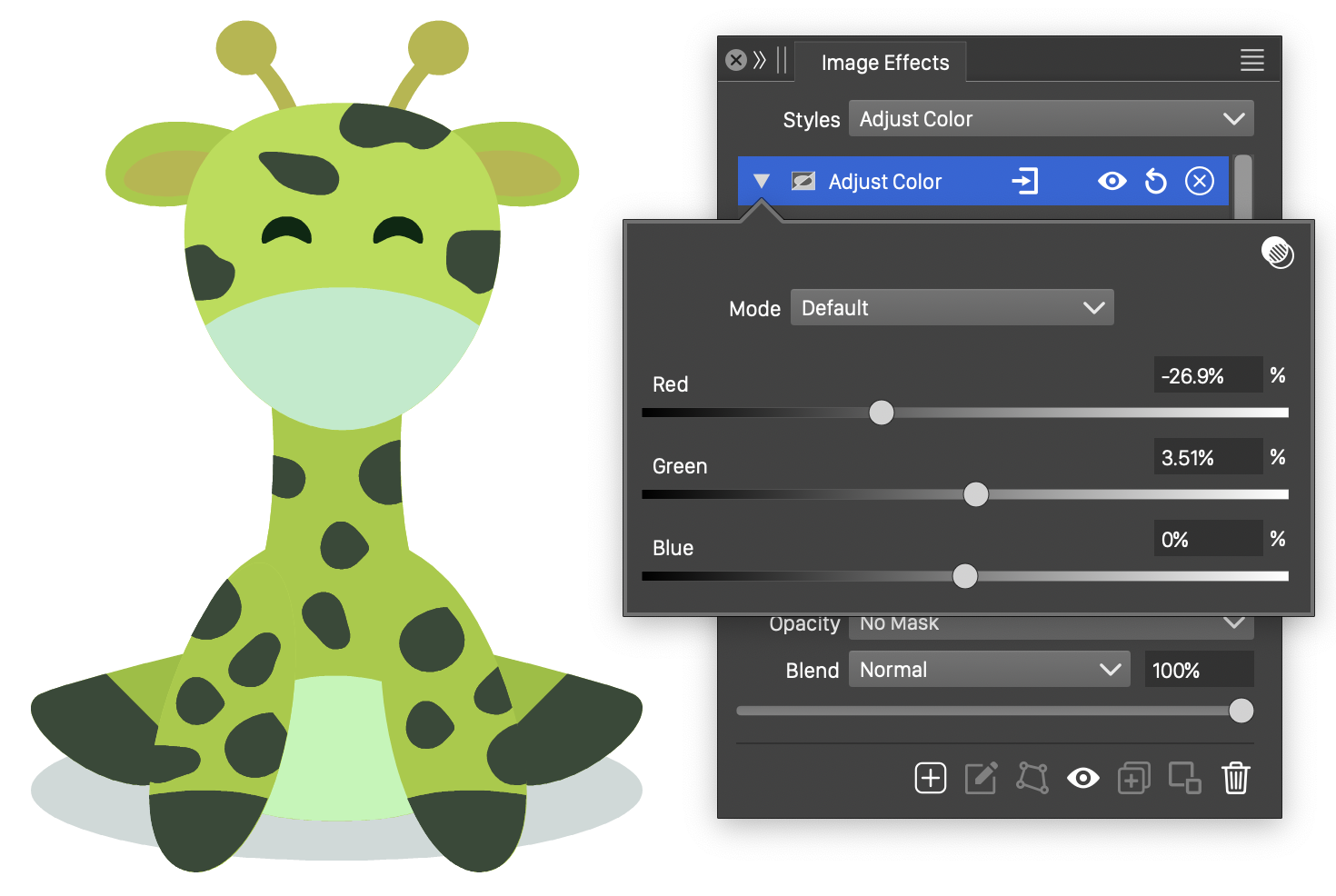Click the trash icon to delete effect
The height and width of the screenshot is (896, 1336).
pyautogui.click(x=1235, y=779)
